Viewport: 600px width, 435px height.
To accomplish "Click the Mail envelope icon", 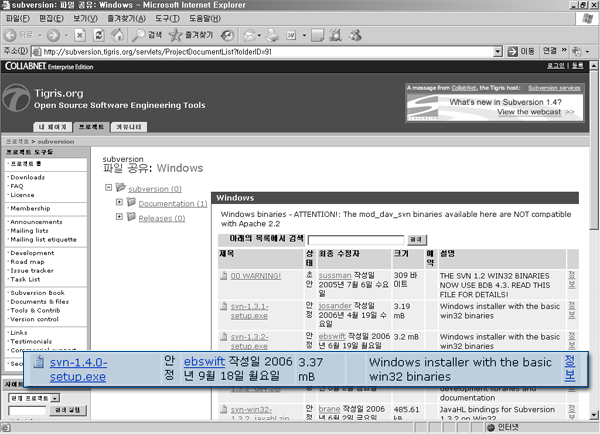I will coord(249,35).
